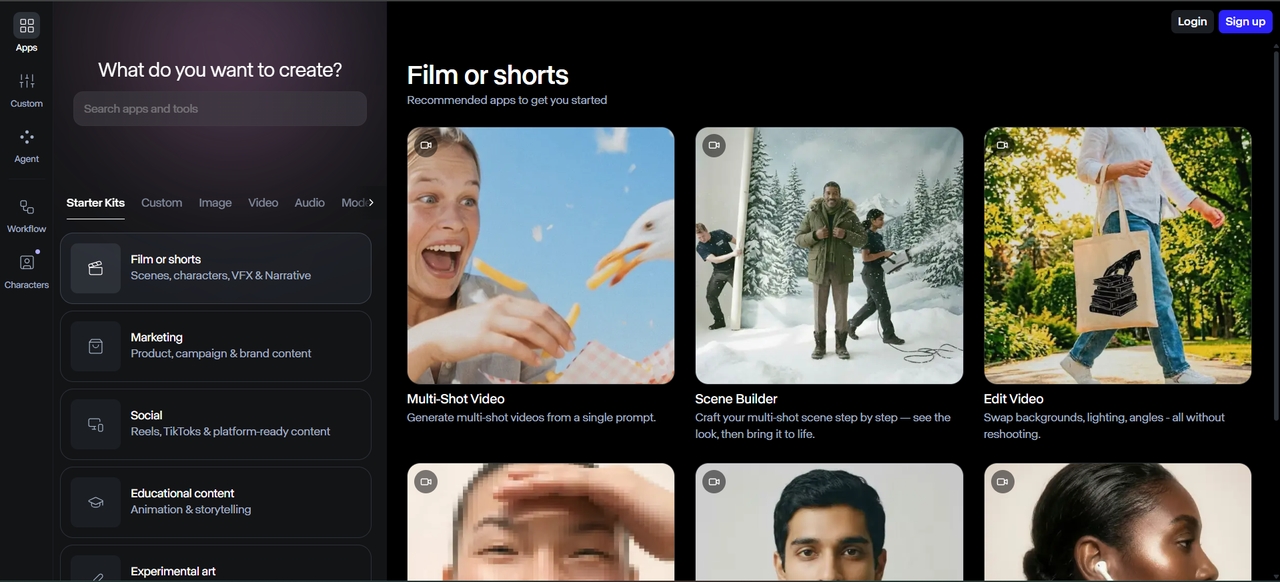Open the Apps section in sidebar
The height and width of the screenshot is (582, 1280).
pos(26,32)
